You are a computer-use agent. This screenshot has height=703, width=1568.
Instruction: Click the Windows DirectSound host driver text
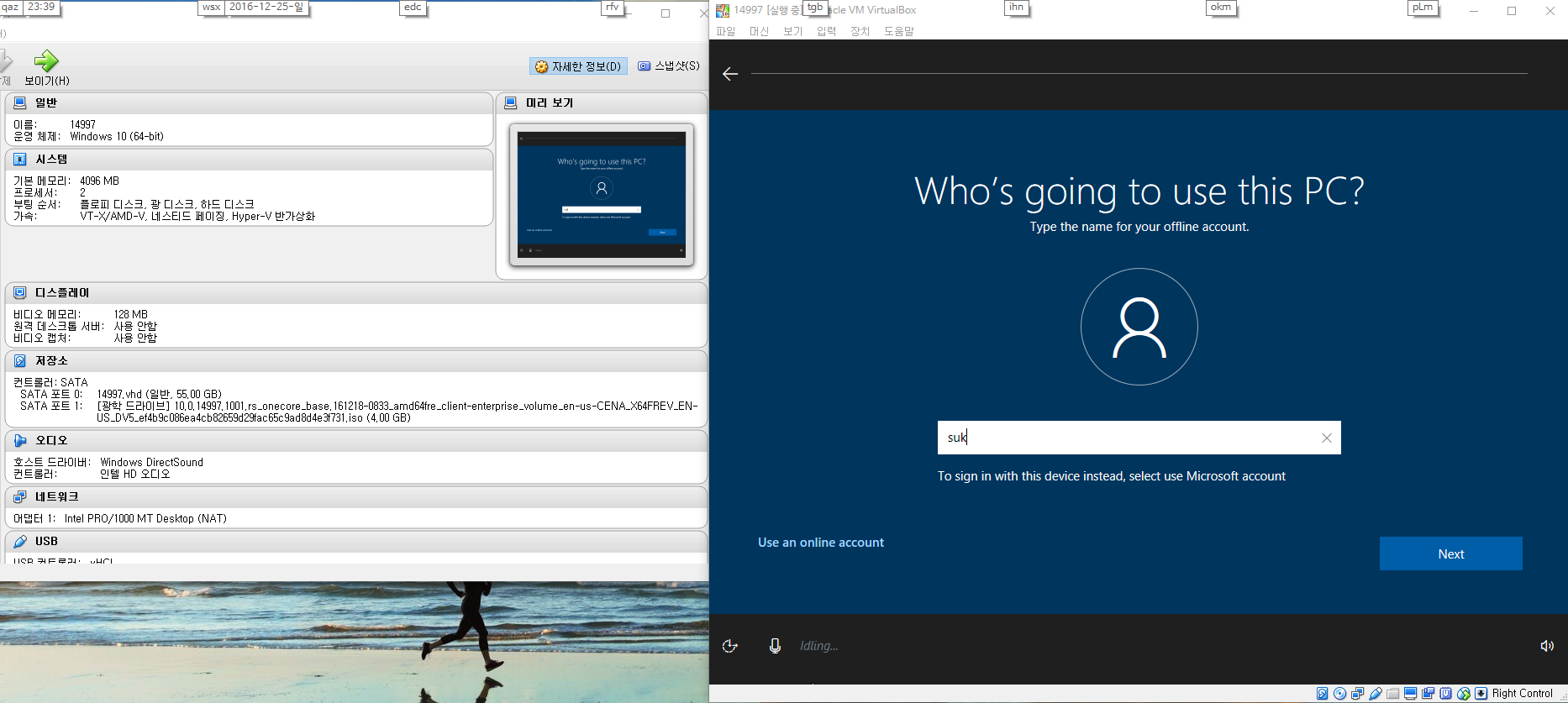[x=151, y=462]
